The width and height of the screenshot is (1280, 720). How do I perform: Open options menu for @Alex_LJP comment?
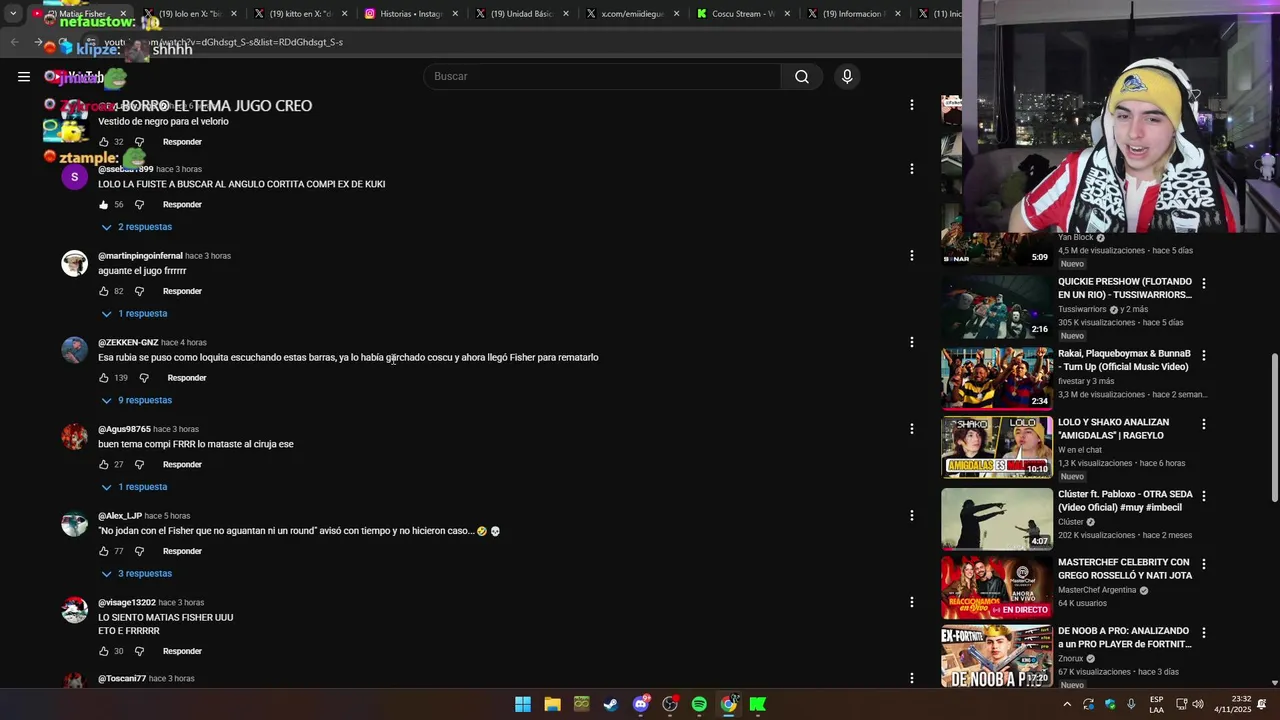click(911, 516)
